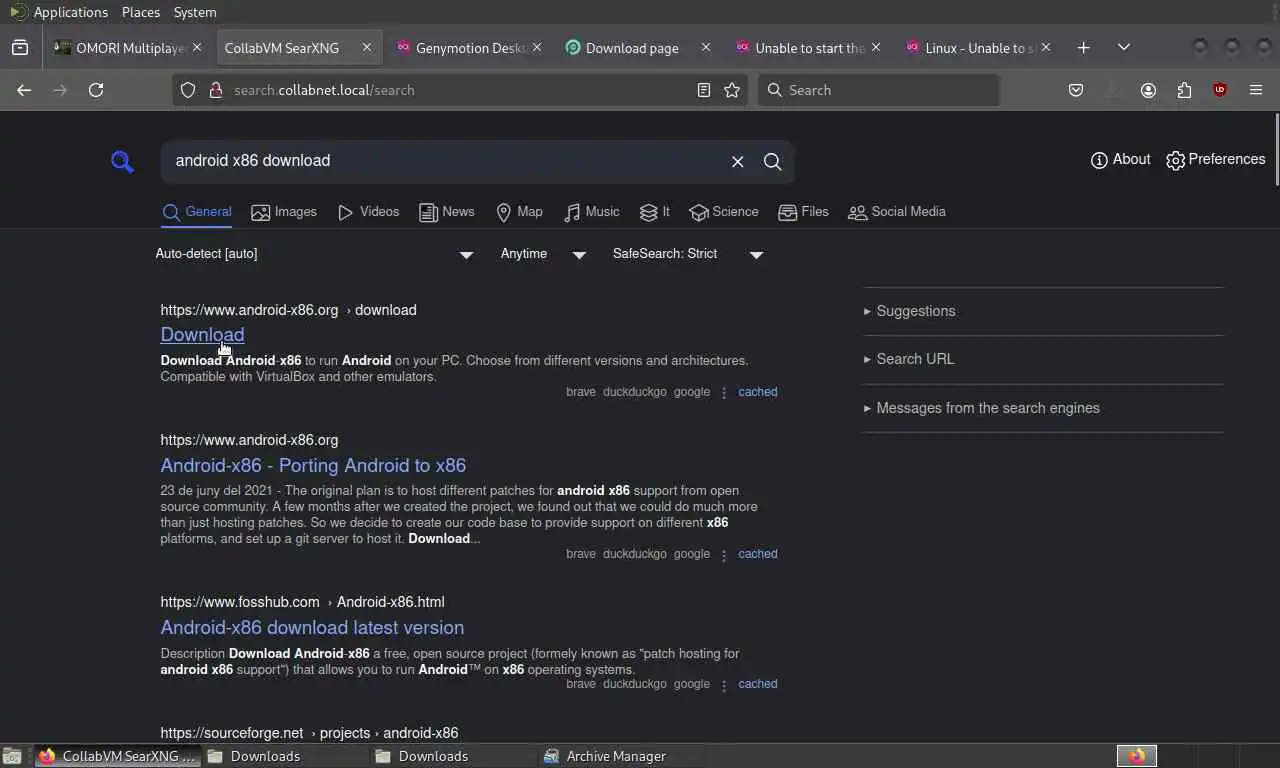
Task: Click the Pocket save icon
Action: click(1076, 90)
